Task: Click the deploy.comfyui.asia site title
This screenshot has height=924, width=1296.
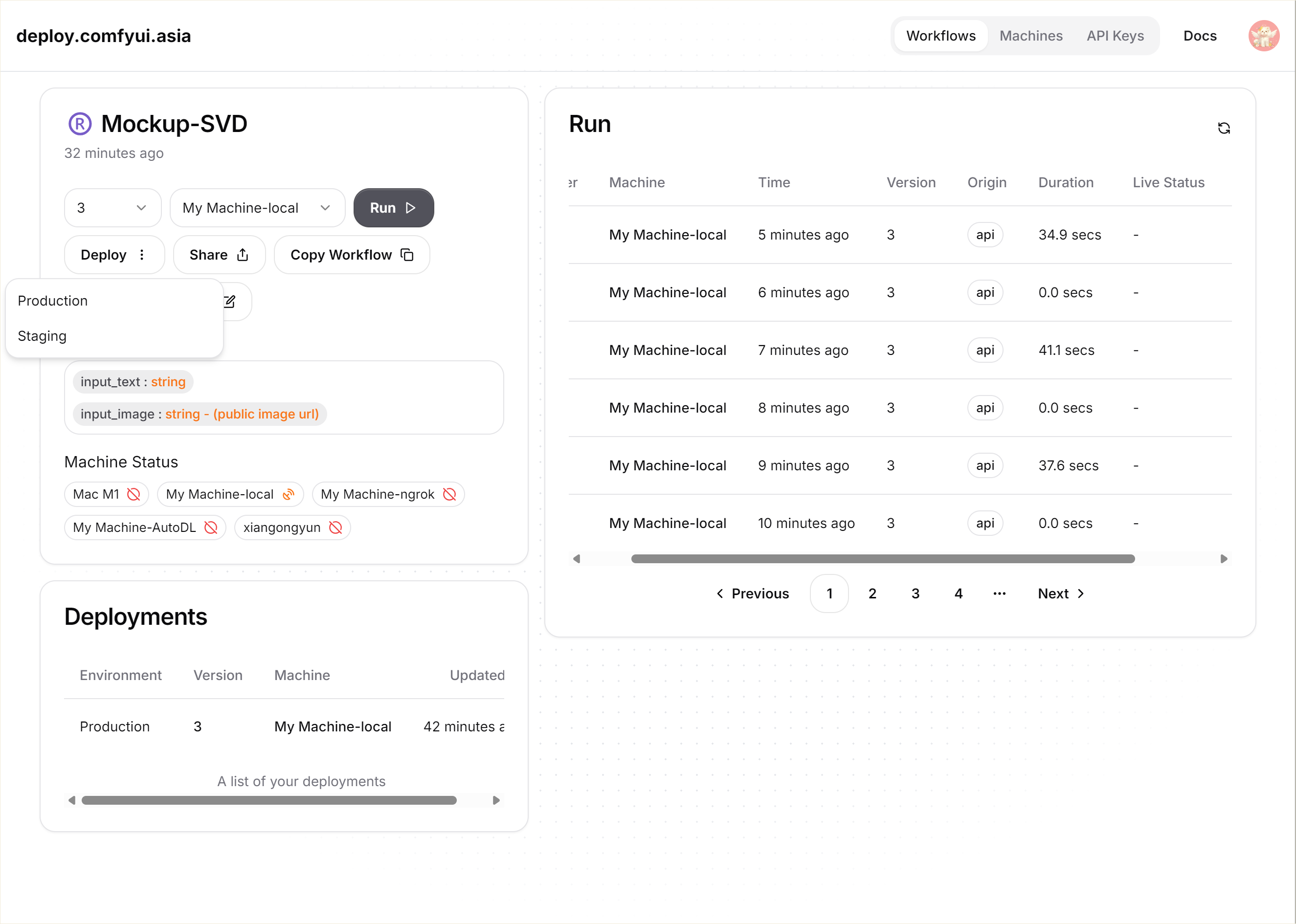Action: [x=104, y=36]
